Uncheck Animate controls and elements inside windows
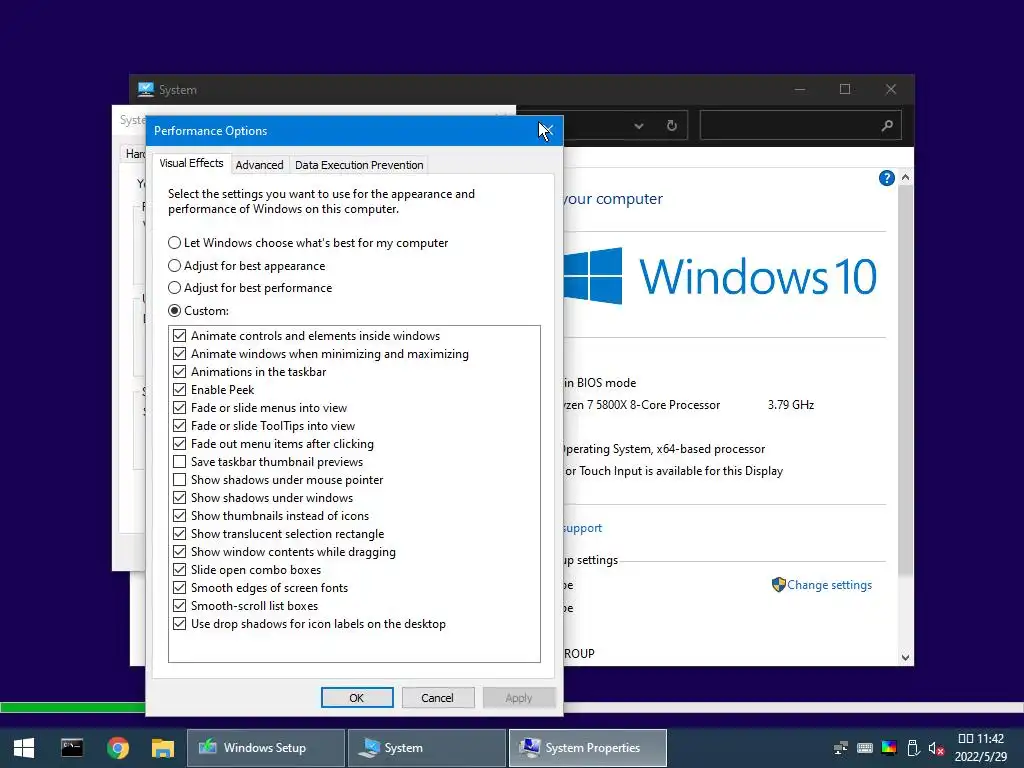1024x768 pixels. [180, 336]
